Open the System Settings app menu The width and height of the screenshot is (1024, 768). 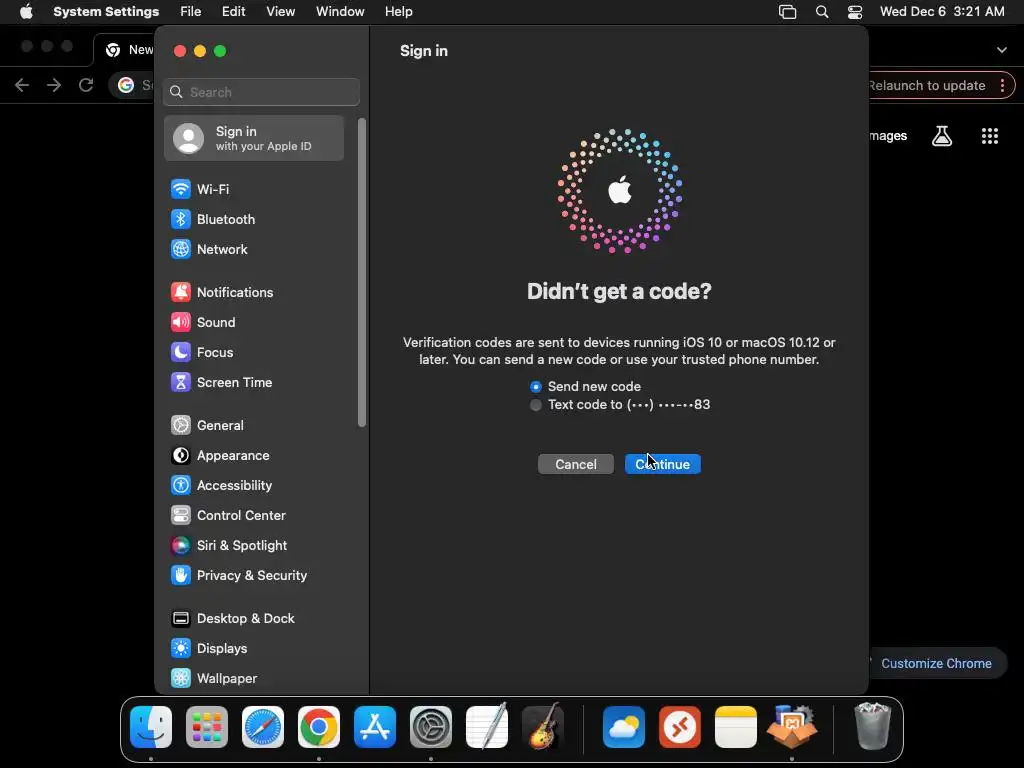(x=106, y=12)
